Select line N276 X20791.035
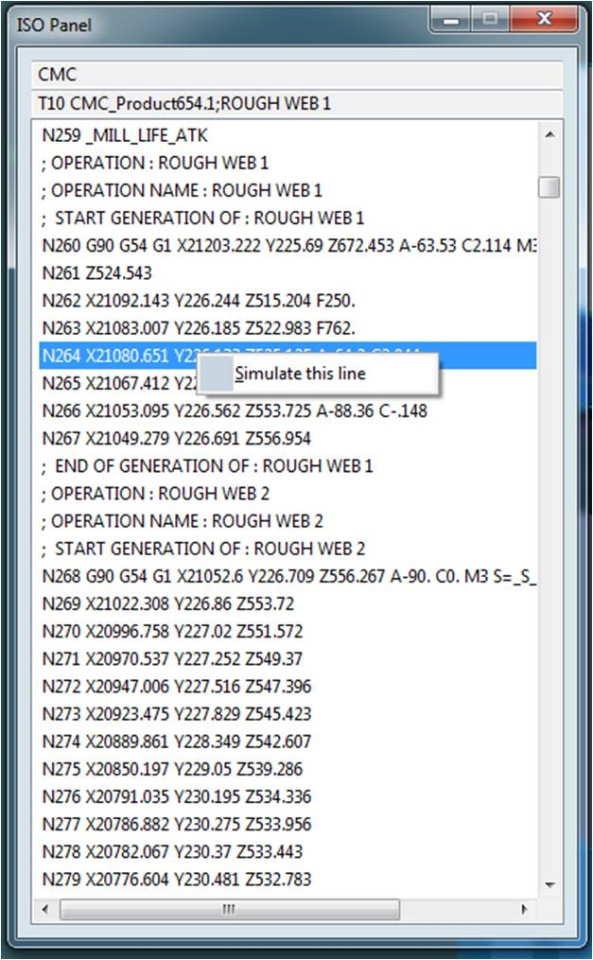 pyautogui.click(x=288, y=797)
